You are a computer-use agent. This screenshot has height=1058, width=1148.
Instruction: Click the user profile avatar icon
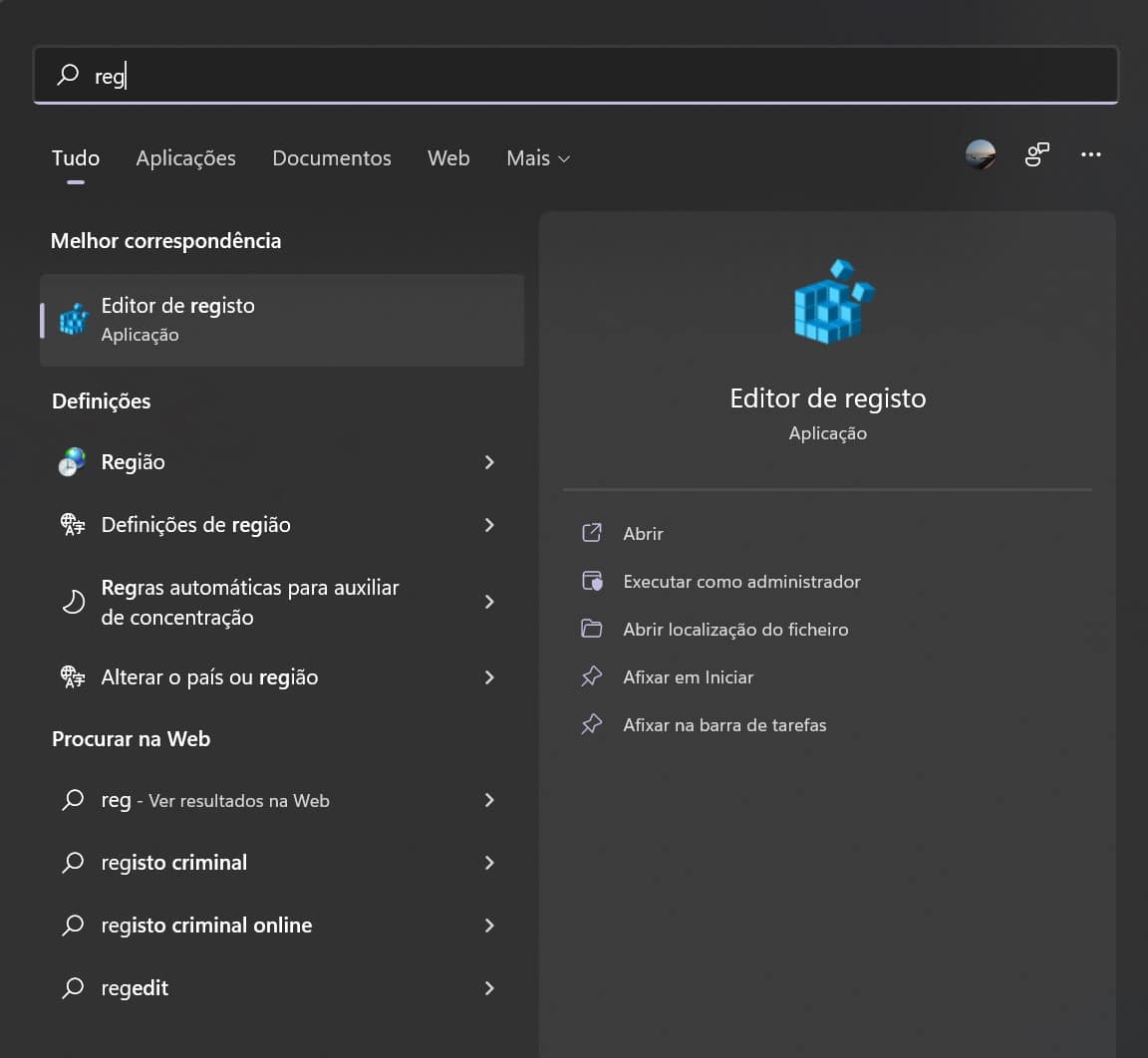[981, 154]
